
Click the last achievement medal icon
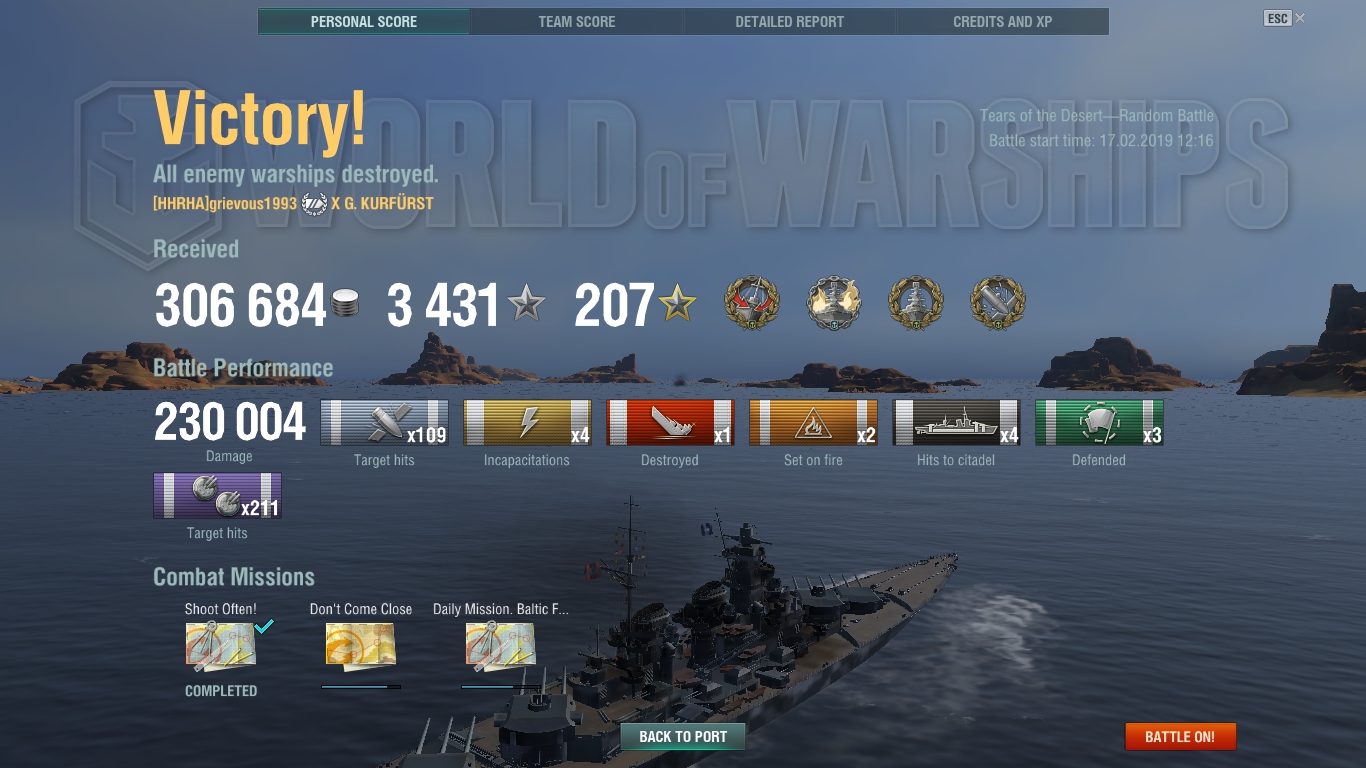pyautogui.click(x=998, y=304)
